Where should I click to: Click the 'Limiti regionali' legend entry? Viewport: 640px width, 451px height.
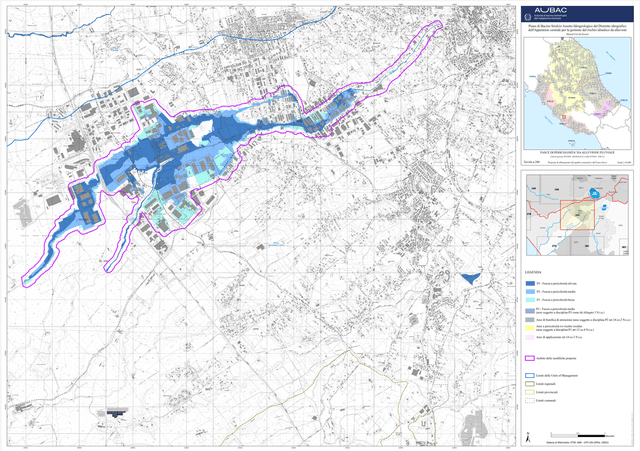pos(545,385)
